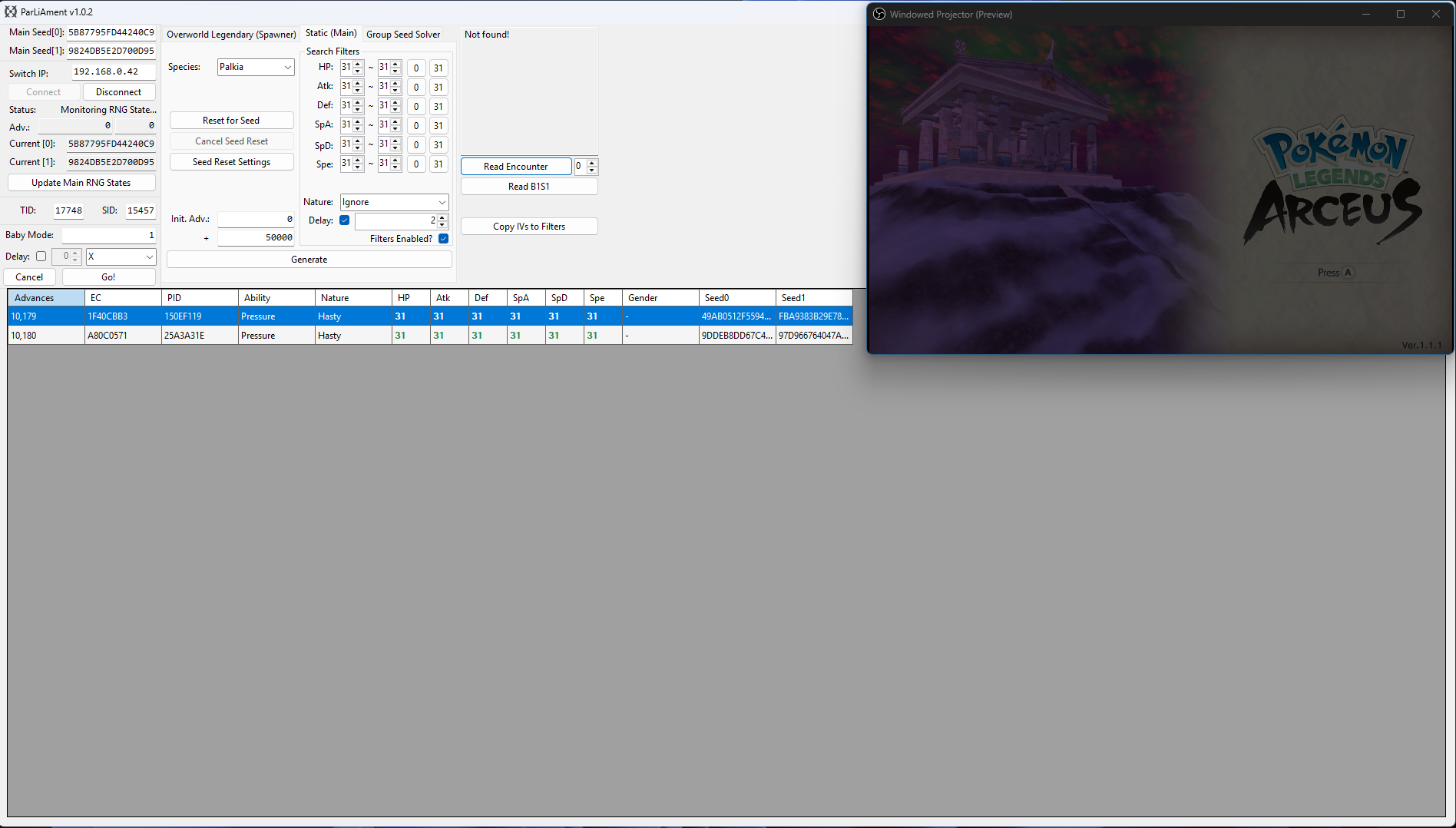Click Update Main RNG States button

tap(81, 183)
